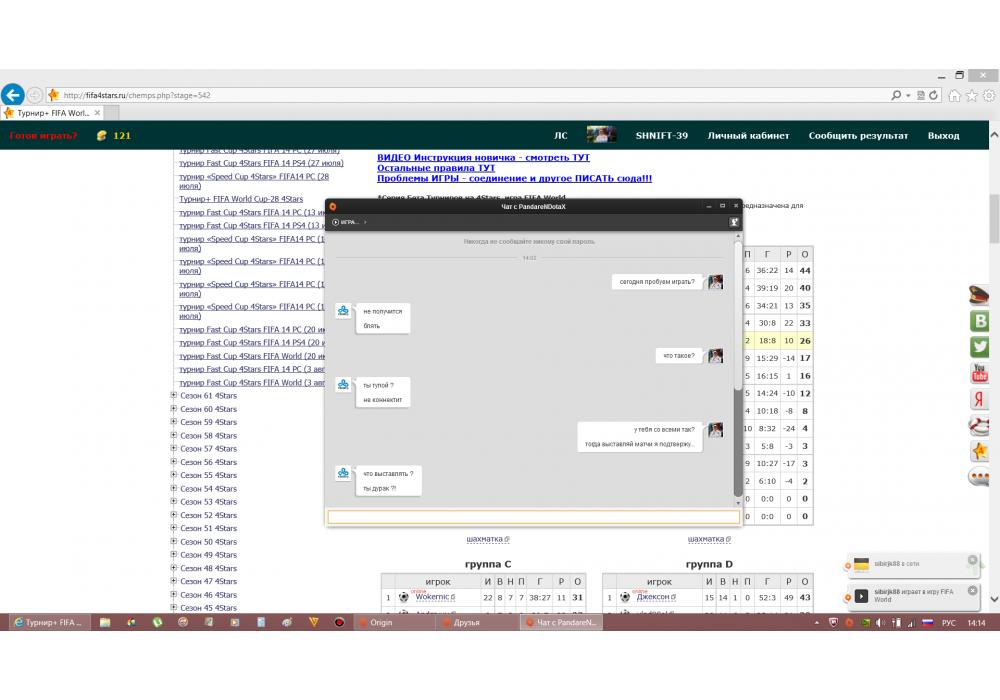Click the browser address bar URL

[137, 95]
